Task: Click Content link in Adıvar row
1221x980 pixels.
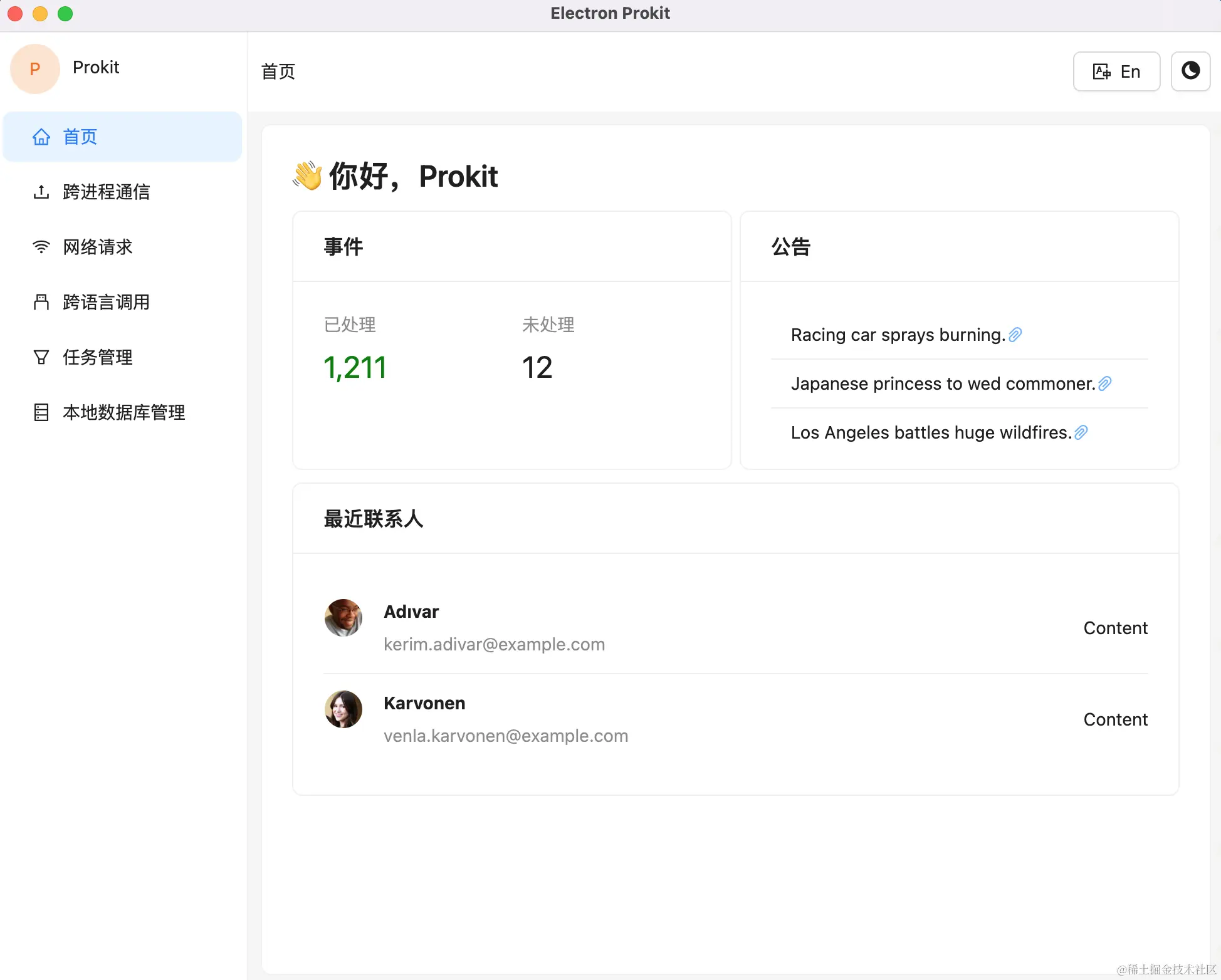Action: (1115, 628)
